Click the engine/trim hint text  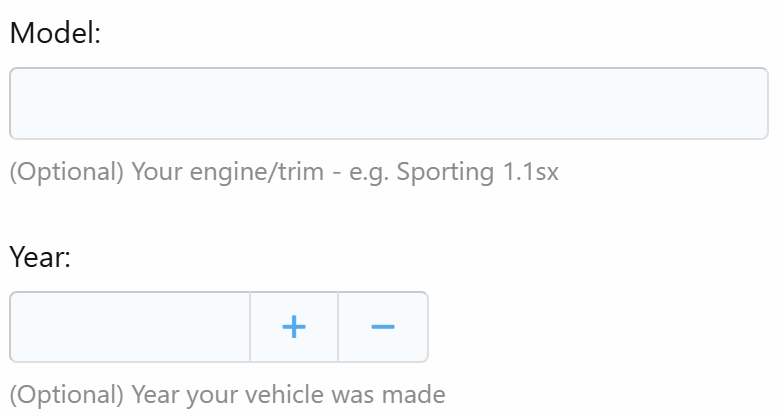[x=284, y=172]
